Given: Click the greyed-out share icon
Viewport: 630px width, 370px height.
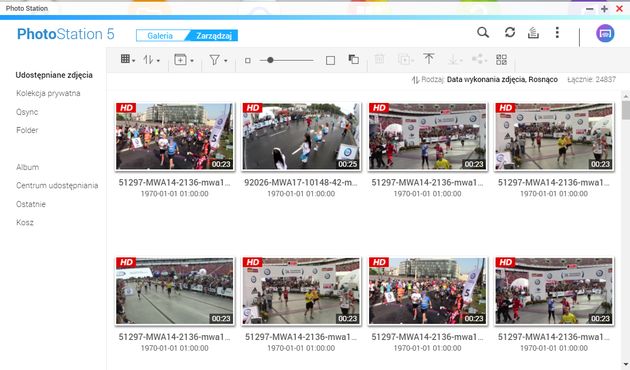Looking at the screenshot, I should tap(477, 59).
